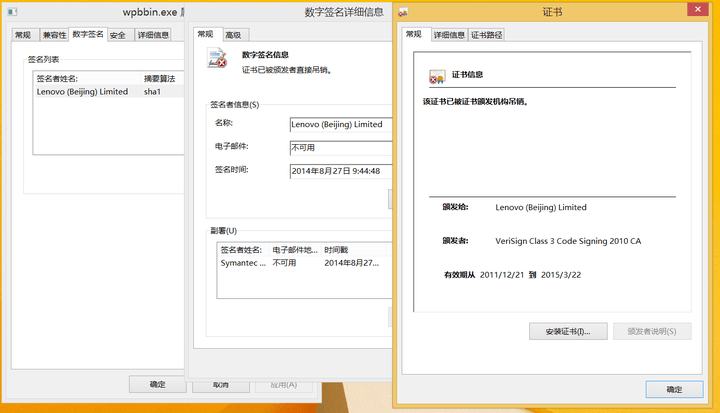Click 电子邮件地... column header in countersignatures
Viewport: 720px width, 413px height.
tap(295, 250)
